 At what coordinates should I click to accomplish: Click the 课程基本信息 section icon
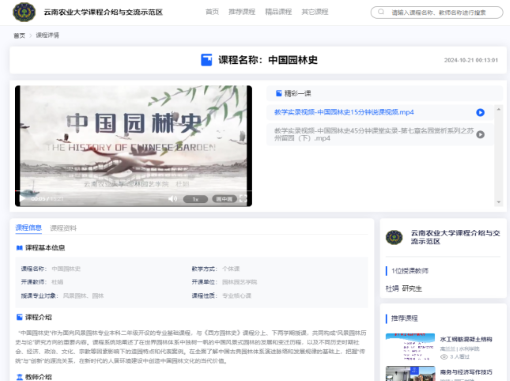click(19, 248)
